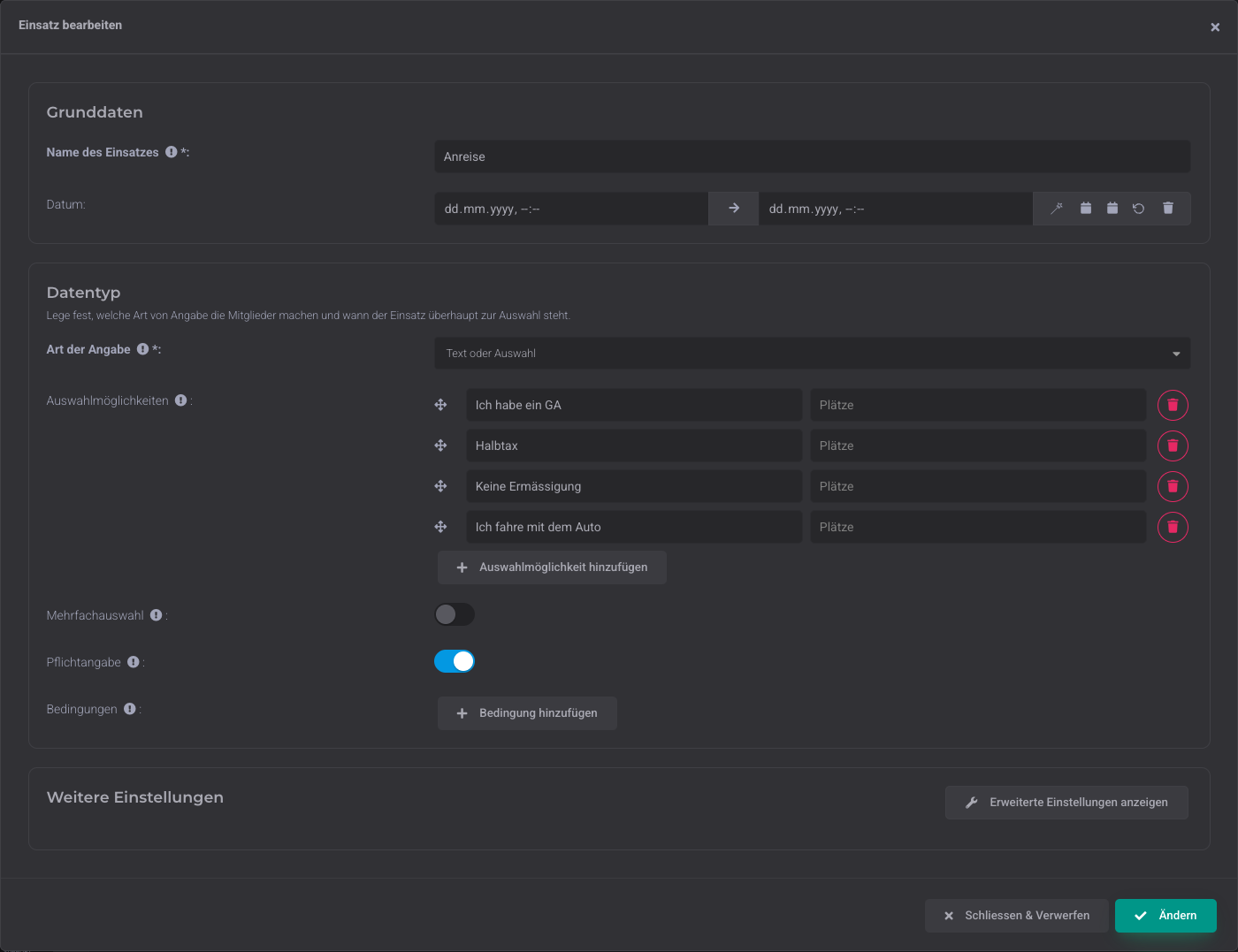Click move handle for 'Keine Ermässigung'

(440, 486)
